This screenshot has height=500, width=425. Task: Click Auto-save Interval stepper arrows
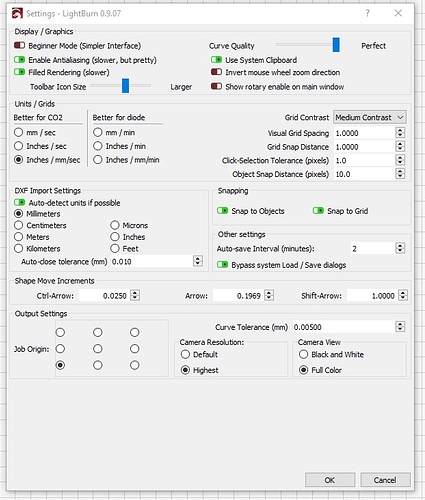(x=400, y=248)
